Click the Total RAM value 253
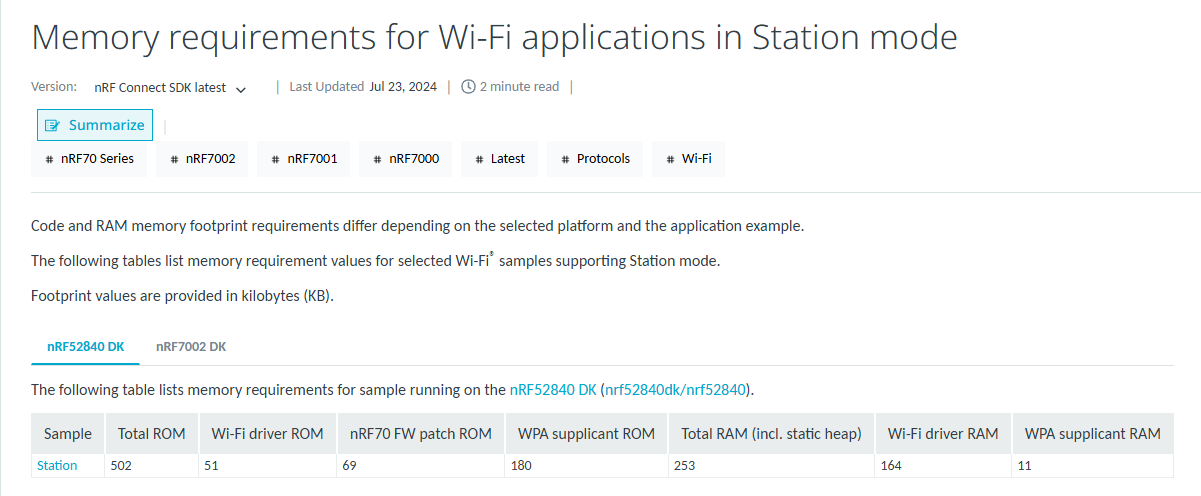 686,466
